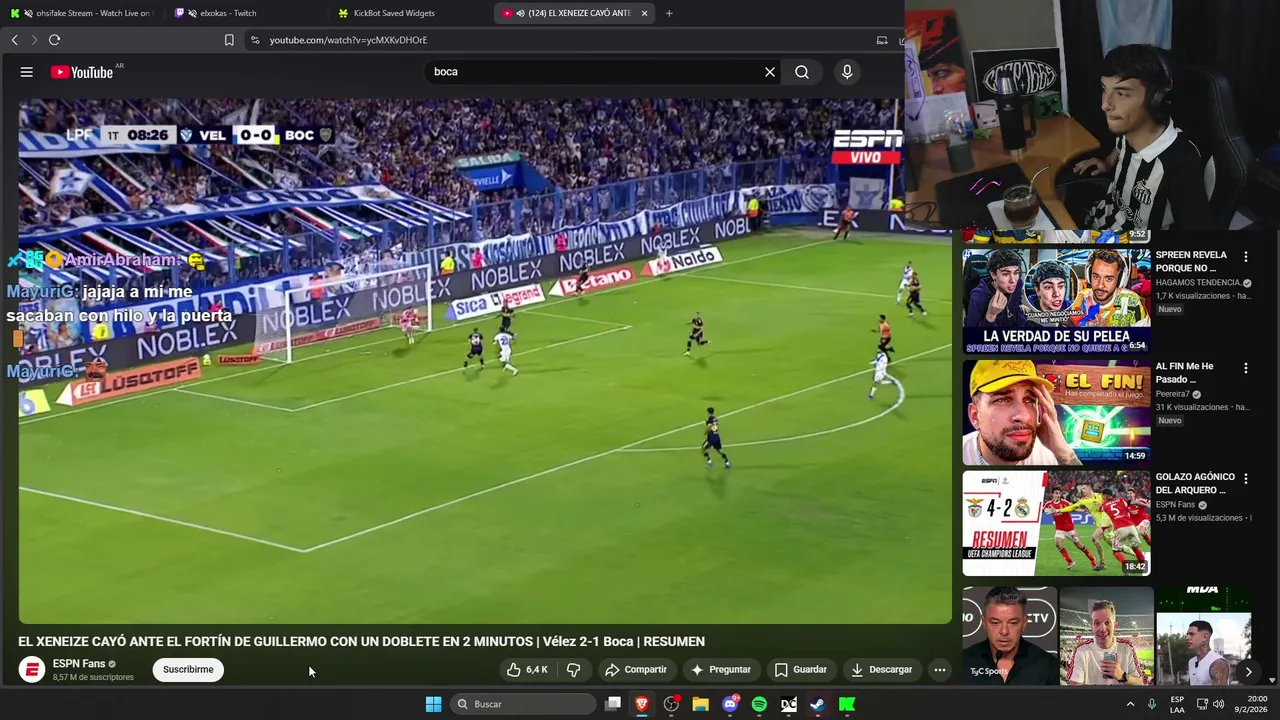This screenshot has width=1280, height=720.
Task: Toggle the system tray microphone icon
Action: (1152, 704)
